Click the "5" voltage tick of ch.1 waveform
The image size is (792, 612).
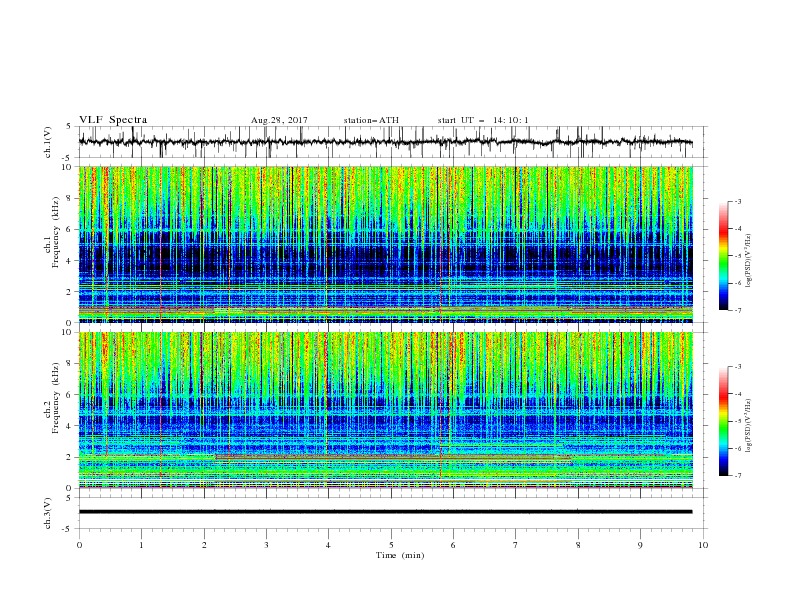pyautogui.click(x=69, y=127)
